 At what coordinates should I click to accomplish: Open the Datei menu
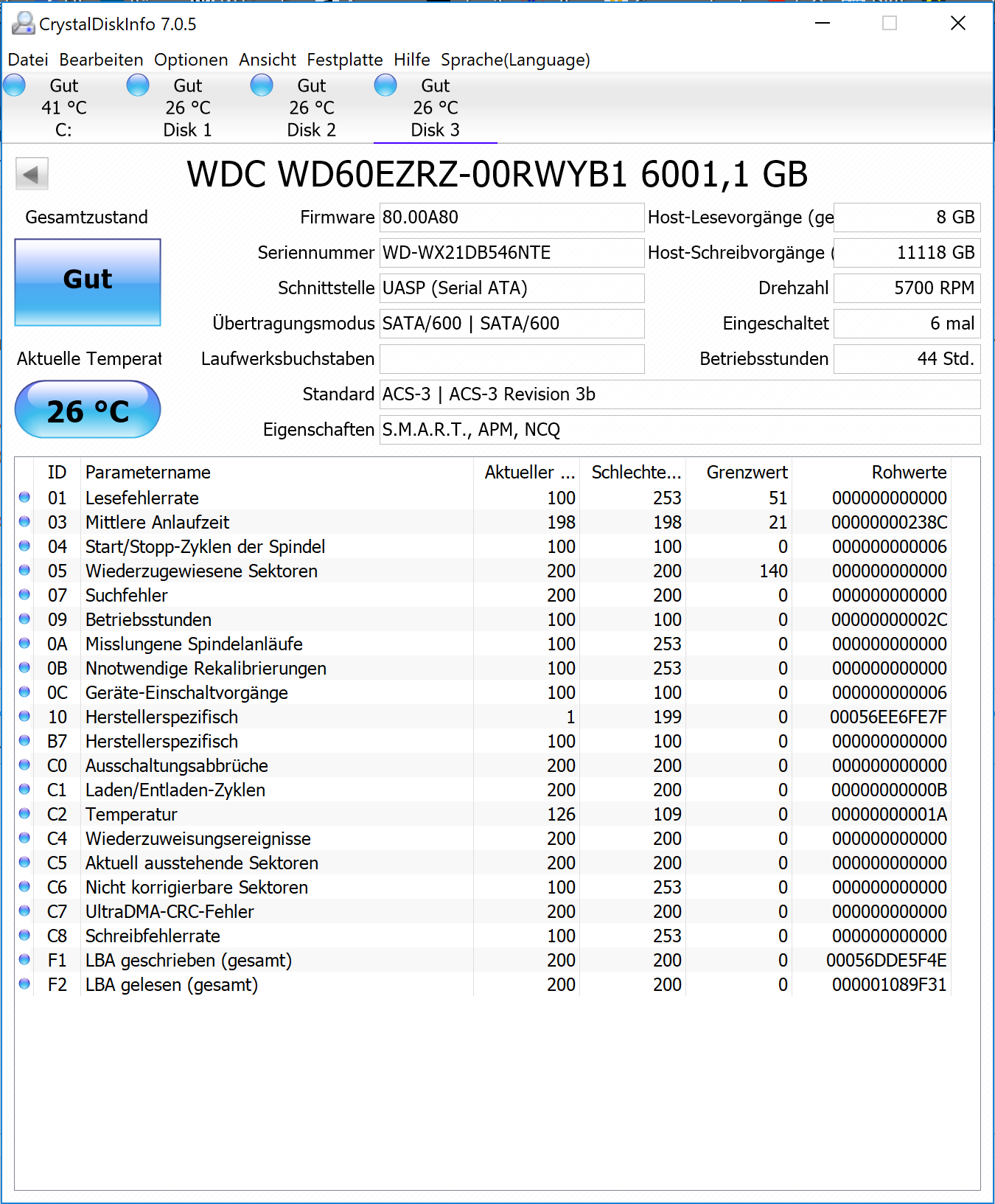point(28,60)
